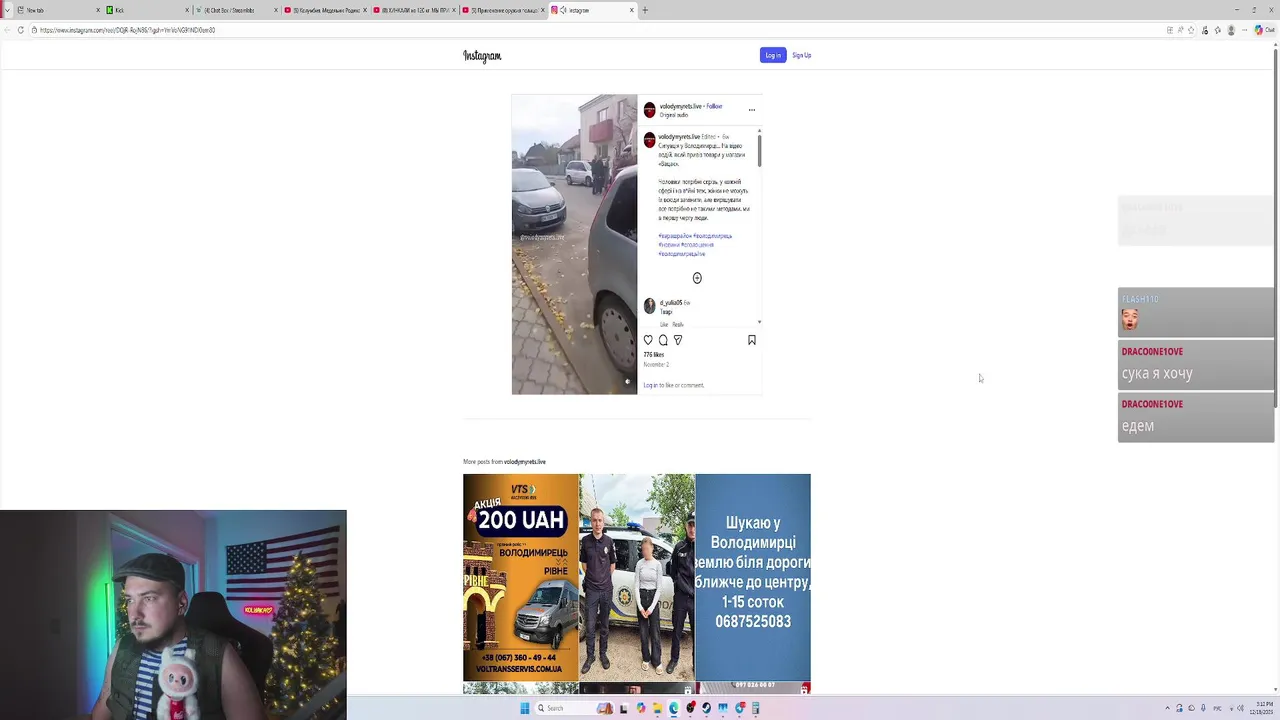Switch to the Chat Box / Streamlabs tab
1280x720 pixels.
click(x=236, y=10)
